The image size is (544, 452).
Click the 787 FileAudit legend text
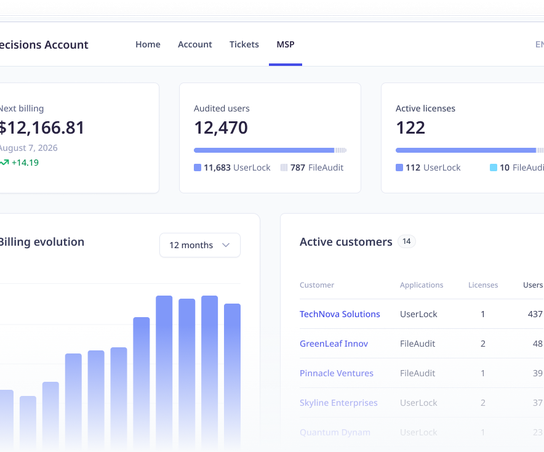pyautogui.click(x=317, y=168)
